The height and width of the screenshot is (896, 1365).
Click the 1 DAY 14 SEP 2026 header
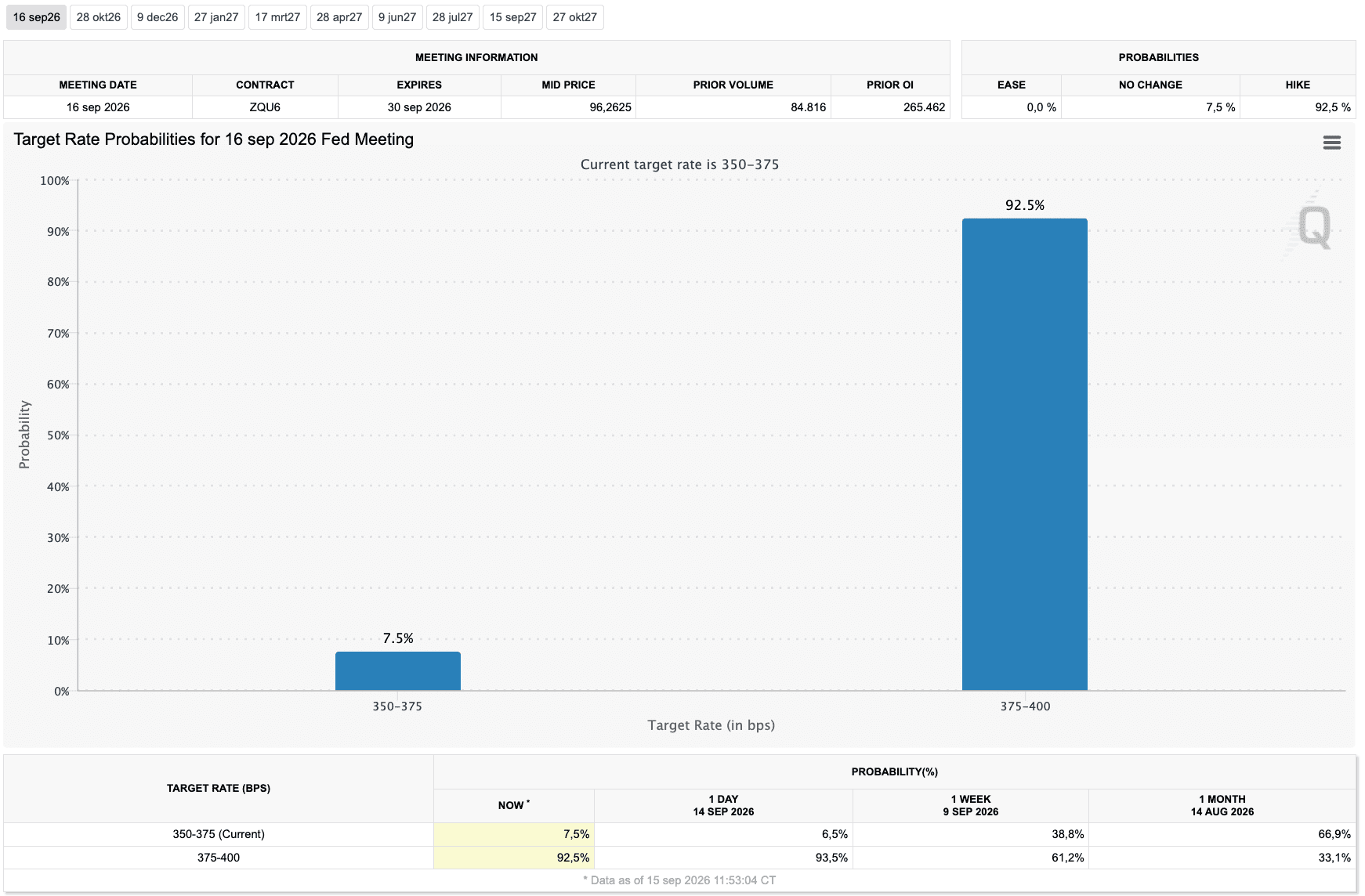coord(723,805)
